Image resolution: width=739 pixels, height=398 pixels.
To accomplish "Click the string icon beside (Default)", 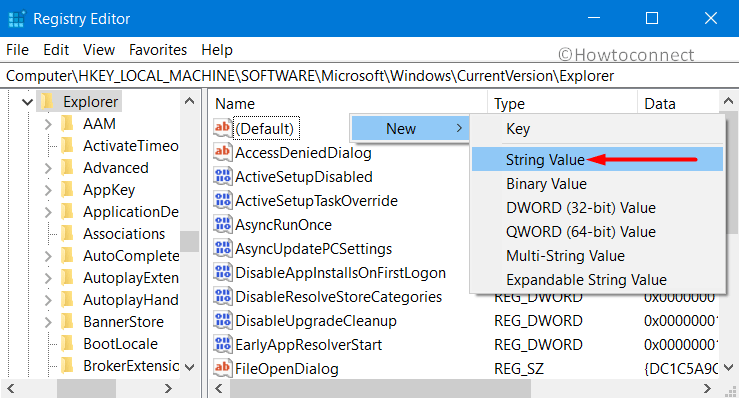I will pyautogui.click(x=222, y=128).
